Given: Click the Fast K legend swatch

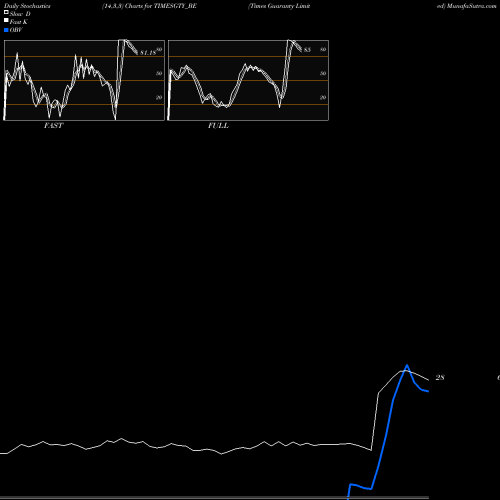Looking at the screenshot, I should tap(6, 20).
